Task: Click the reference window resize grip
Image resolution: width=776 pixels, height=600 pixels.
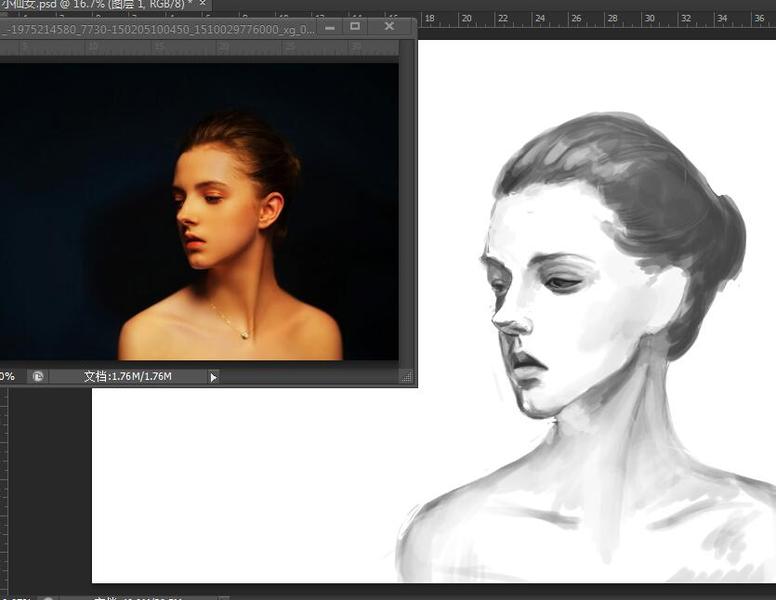Action: [406, 377]
